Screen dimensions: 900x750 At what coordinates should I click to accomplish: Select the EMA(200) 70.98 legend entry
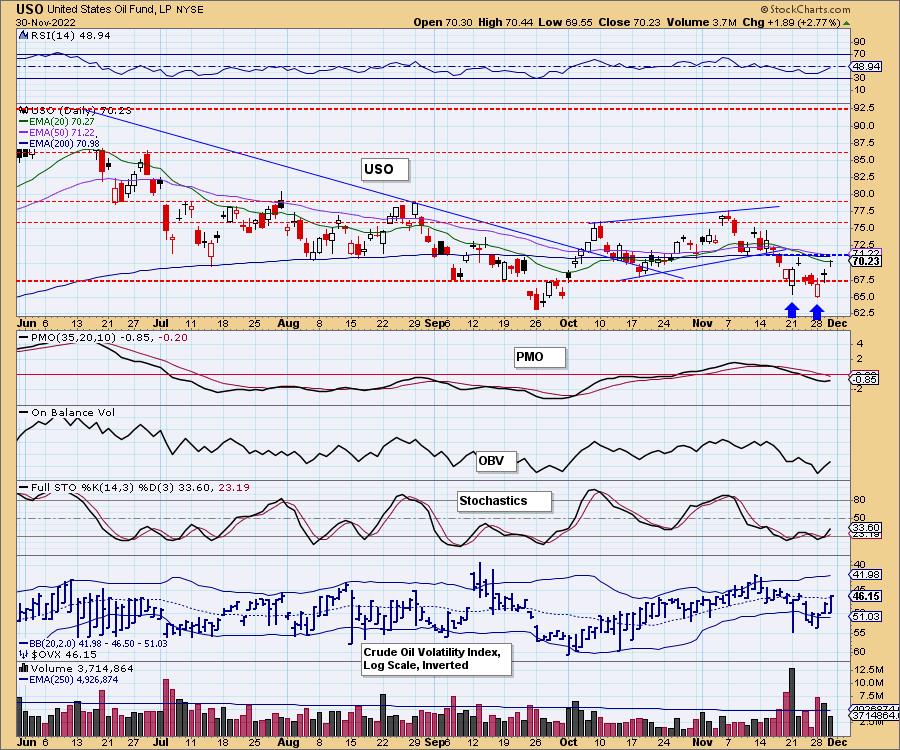59,143
